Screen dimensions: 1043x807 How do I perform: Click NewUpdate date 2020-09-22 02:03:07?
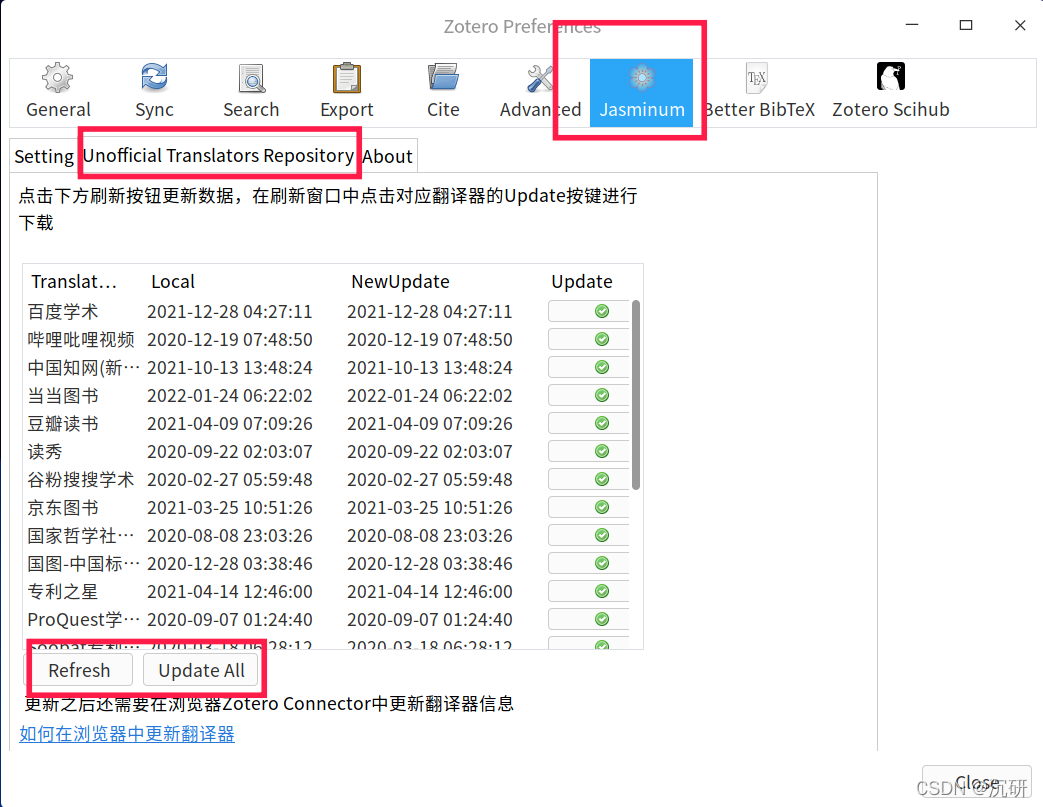point(430,451)
